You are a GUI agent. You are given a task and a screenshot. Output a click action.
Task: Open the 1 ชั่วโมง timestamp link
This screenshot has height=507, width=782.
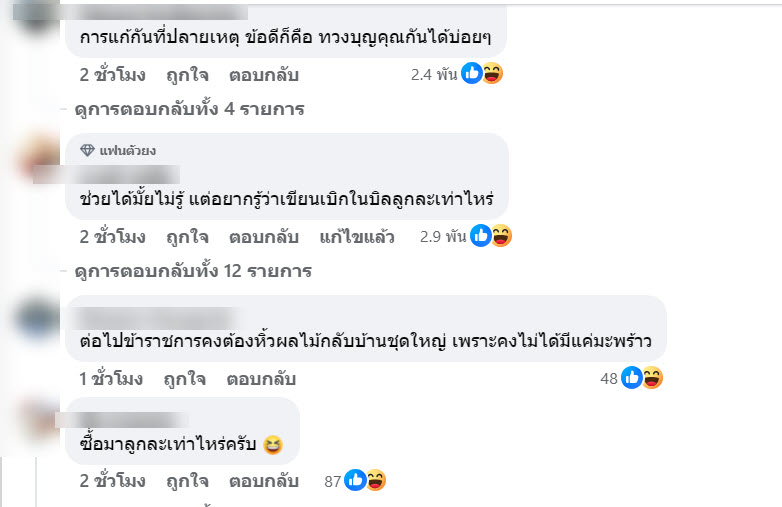(x=111, y=379)
